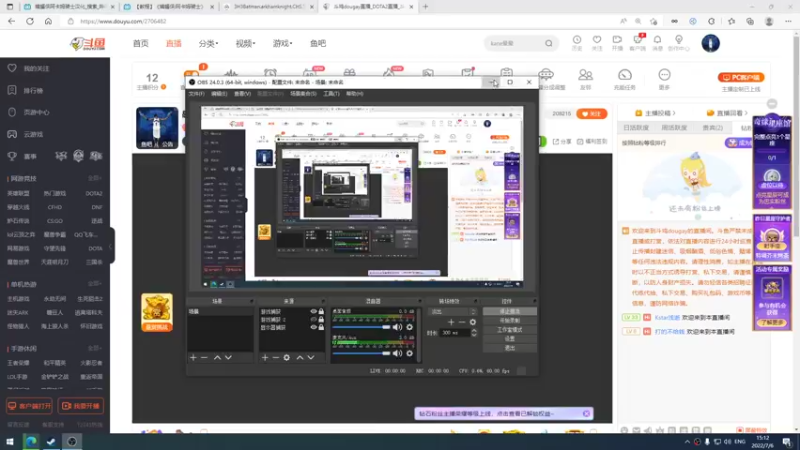800x450 pixels.
Task: Open OBS settings button 设置
Action: (510, 339)
